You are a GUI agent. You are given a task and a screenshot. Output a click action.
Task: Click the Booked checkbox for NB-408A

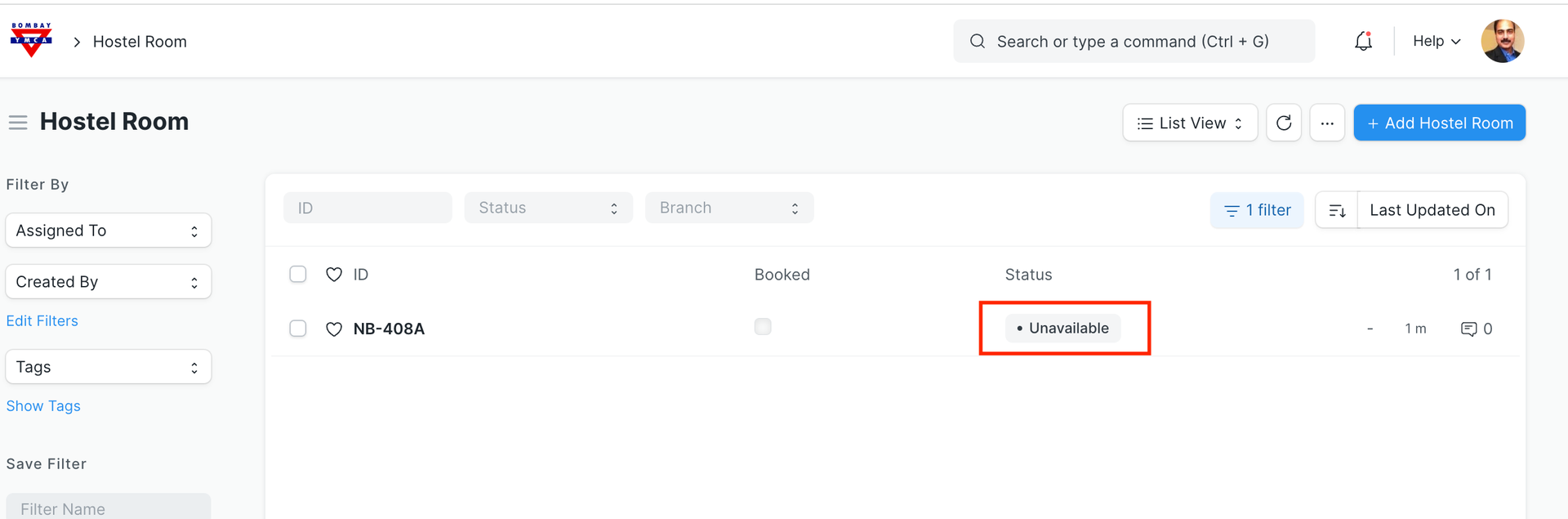point(763,327)
